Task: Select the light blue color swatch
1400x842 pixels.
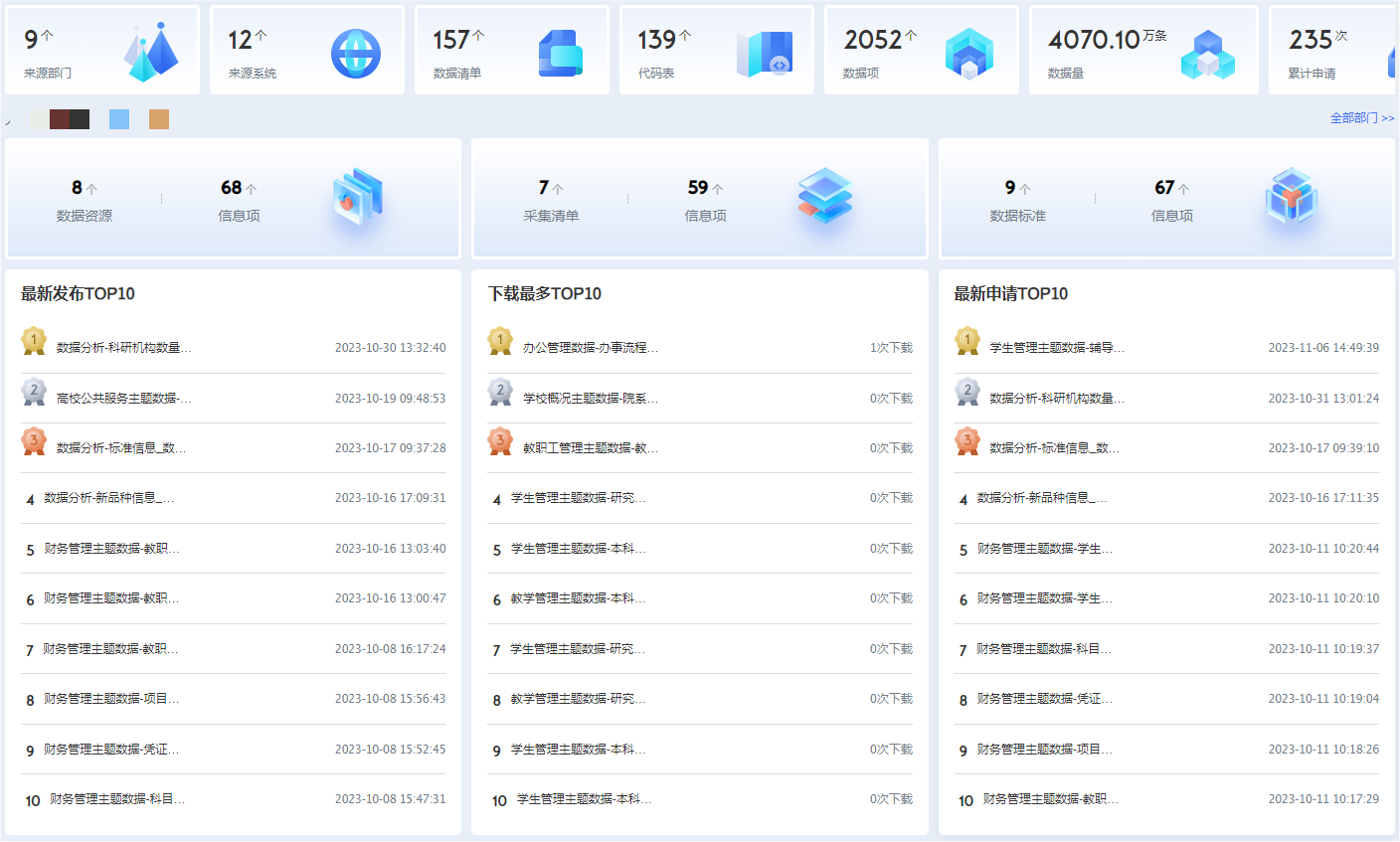Action: 119,119
